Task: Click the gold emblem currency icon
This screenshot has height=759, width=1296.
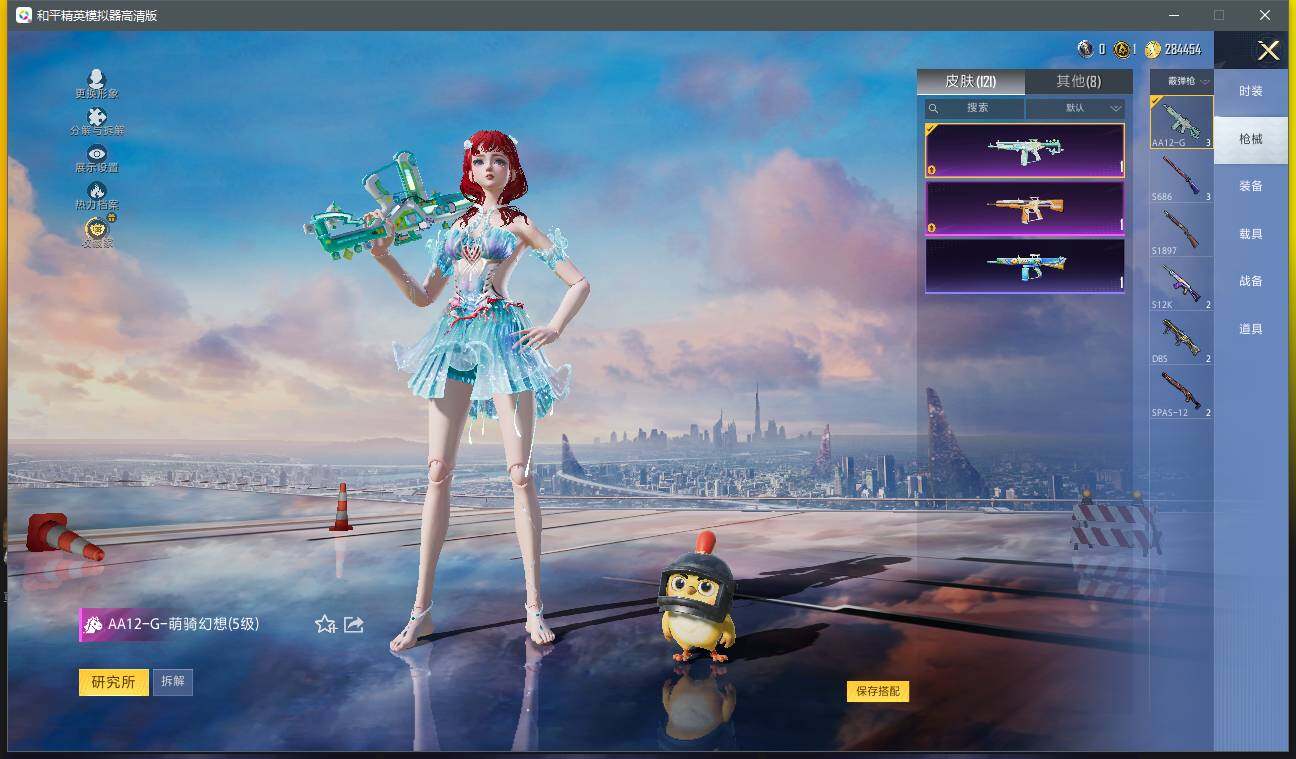Action: (1122, 49)
